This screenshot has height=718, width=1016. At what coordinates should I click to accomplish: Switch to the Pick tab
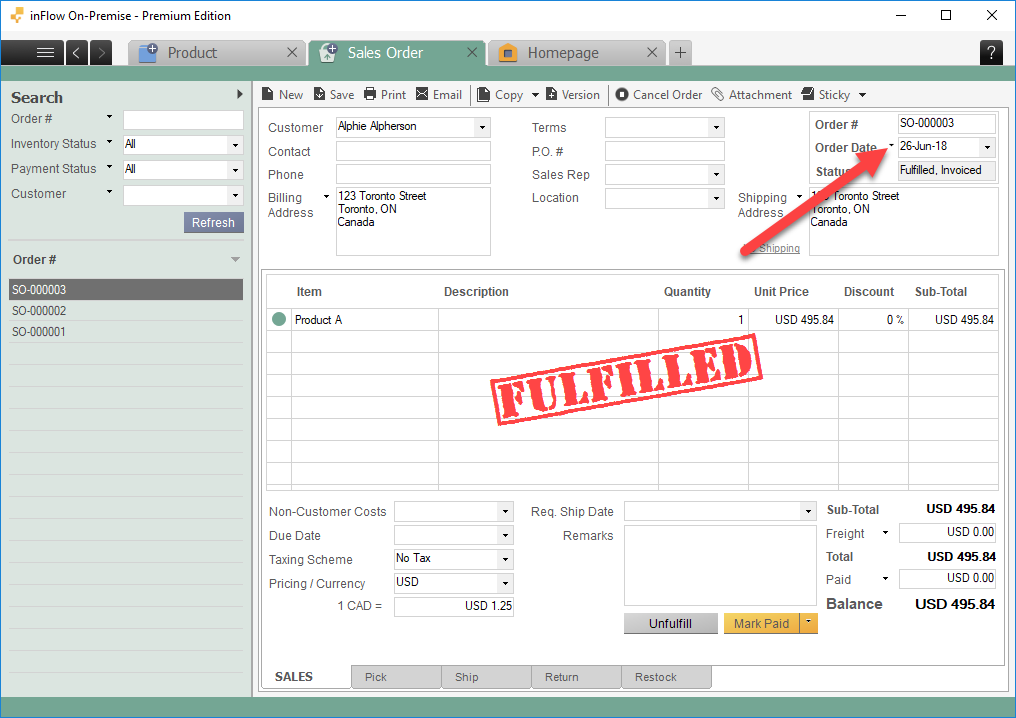tap(376, 677)
